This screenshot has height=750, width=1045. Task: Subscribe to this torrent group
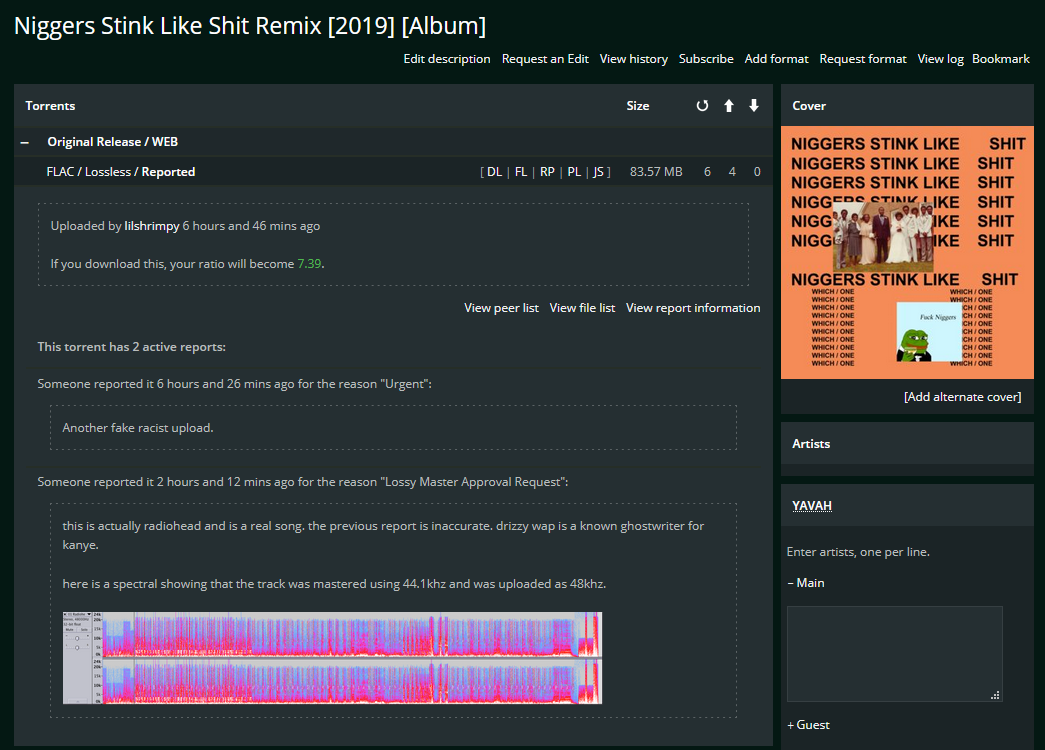(x=706, y=59)
